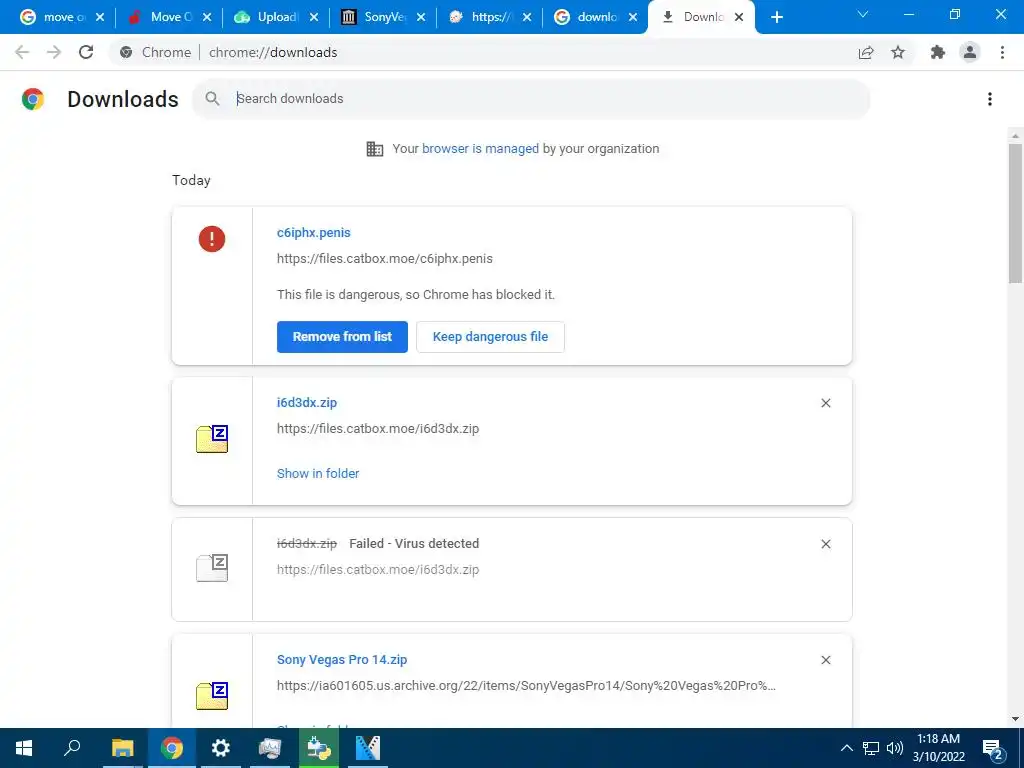Open the Extensions puzzle icon
Image resolution: width=1024 pixels, height=768 pixels.
938,52
